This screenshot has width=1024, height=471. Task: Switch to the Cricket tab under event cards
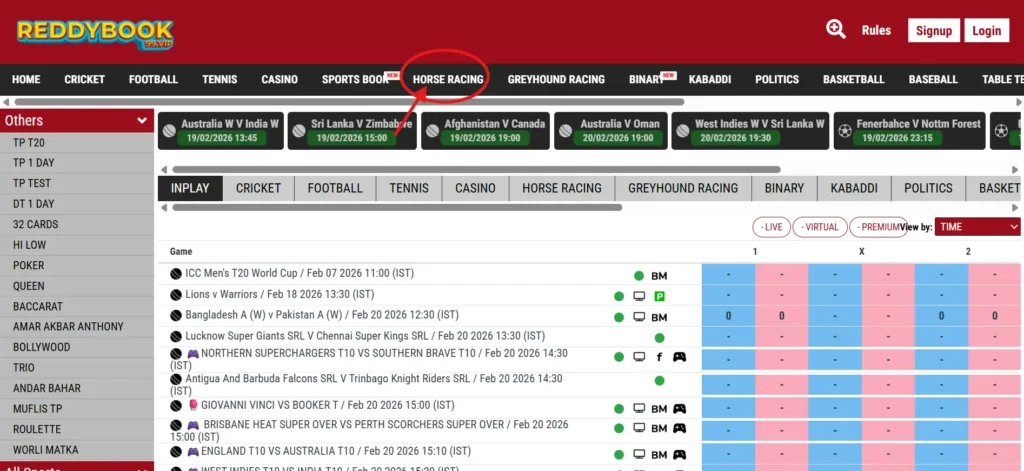coord(258,188)
